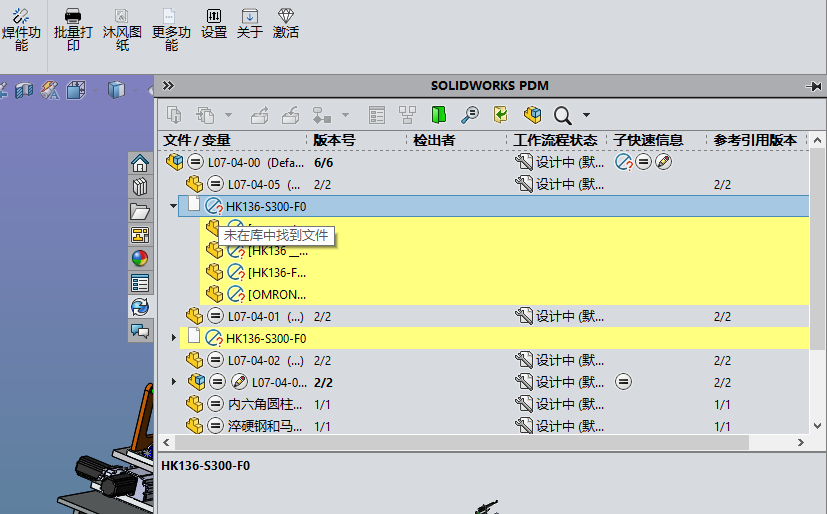Image resolution: width=827 pixels, height=514 pixels.
Task: Click tree structure icon in PDM toolbar
Action: 407,115
